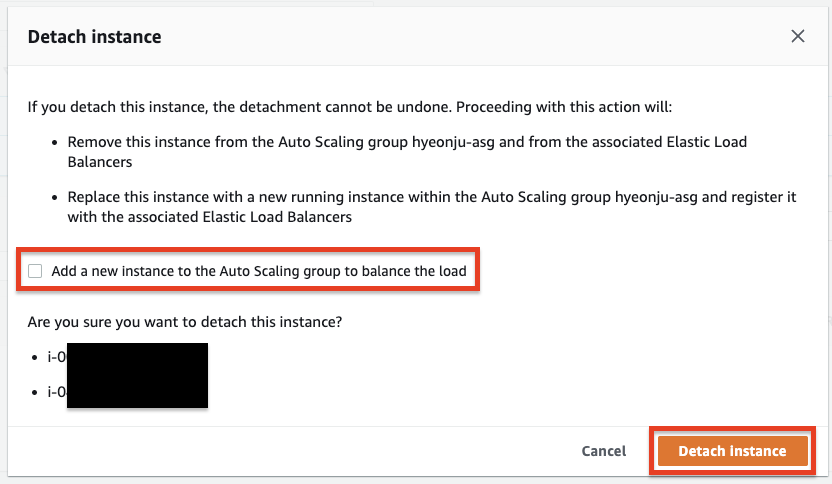Confirm with the orange Detach instance button
The height and width of the screenshot is (484, 832).
(x=732, y=451)
